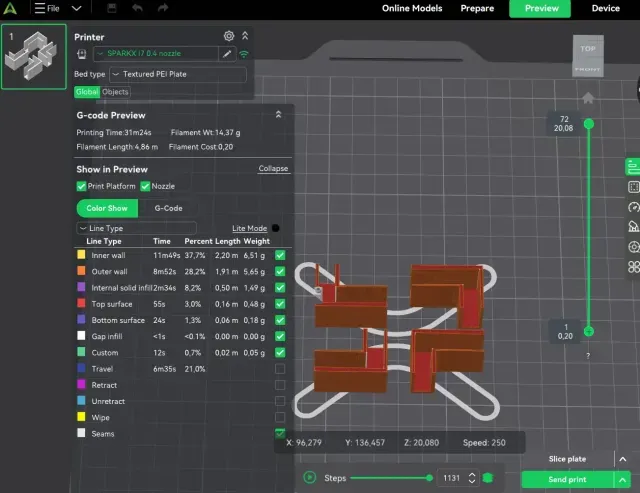
Task: Play the G-code steps animation
Action: click(x=310, y=477)
